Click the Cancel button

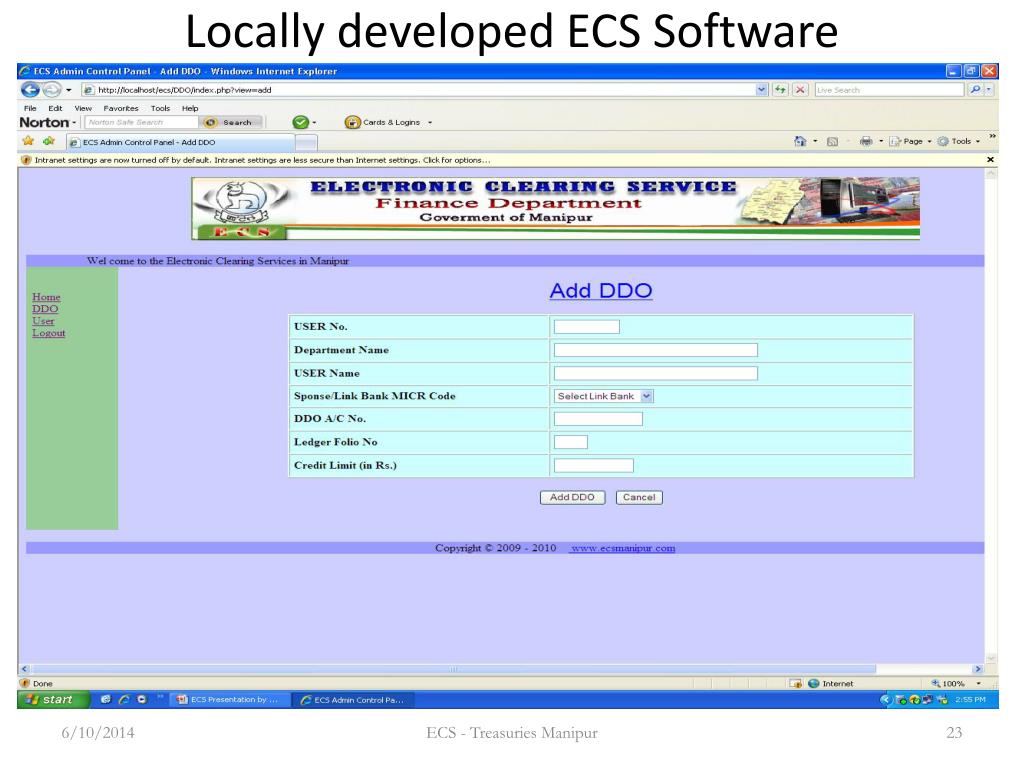(639, 498)
